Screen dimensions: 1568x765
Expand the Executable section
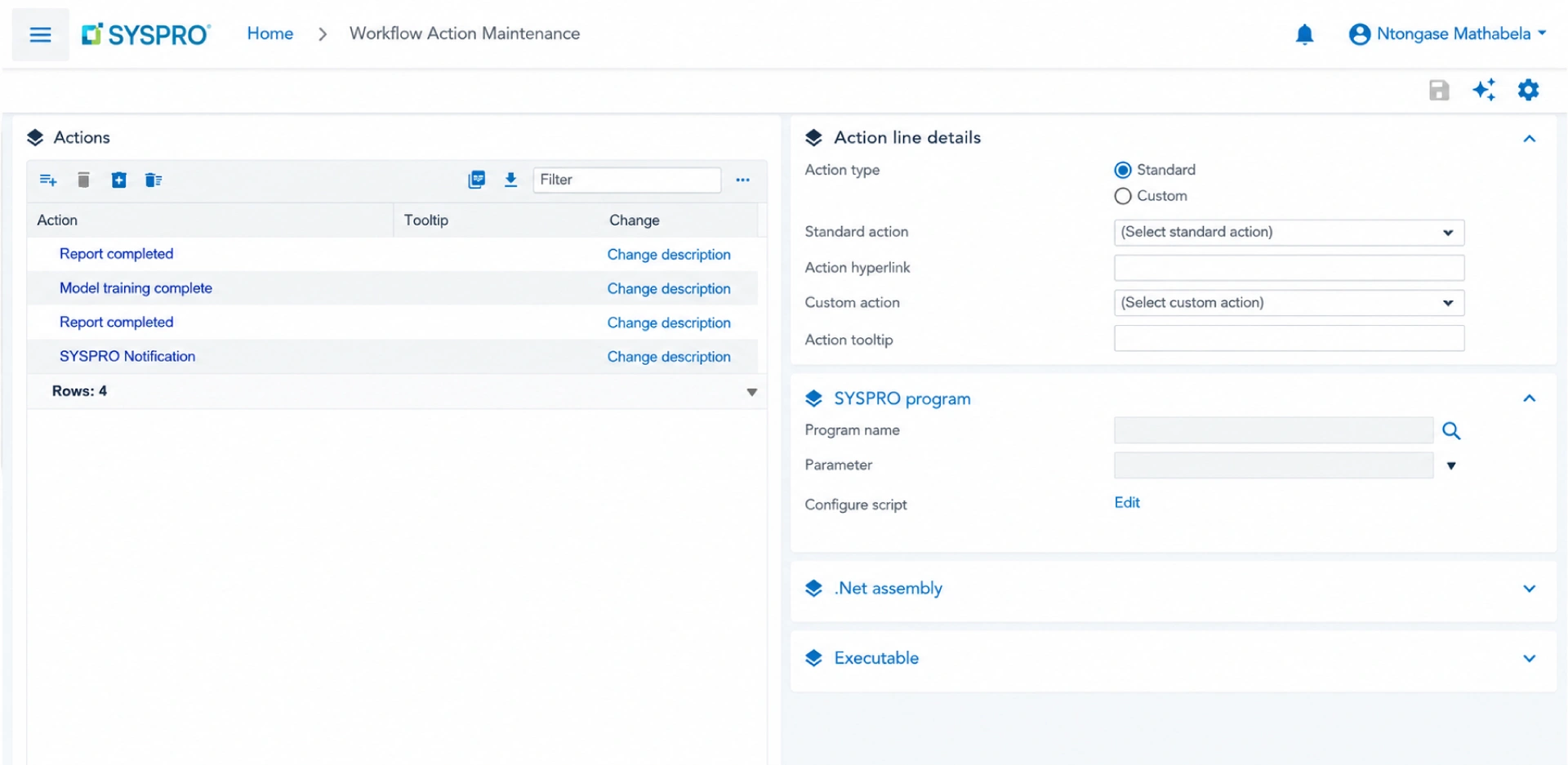[1530, 659]
